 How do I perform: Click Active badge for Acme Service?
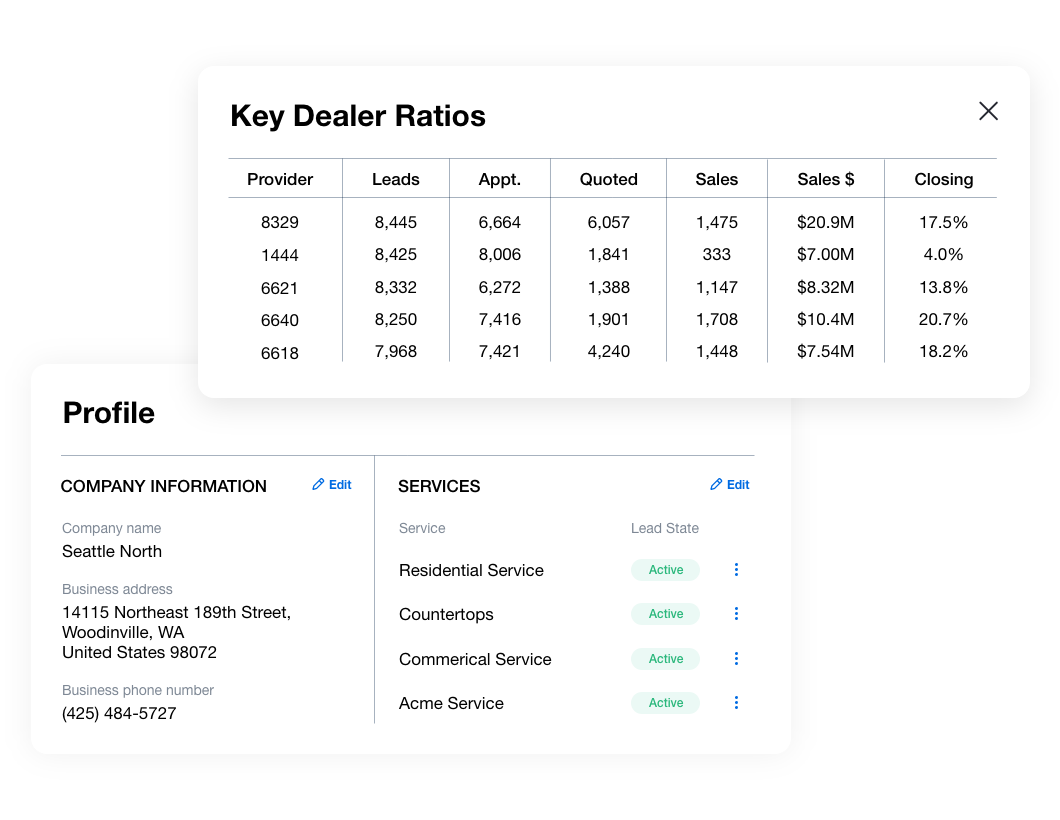point(665,703)
